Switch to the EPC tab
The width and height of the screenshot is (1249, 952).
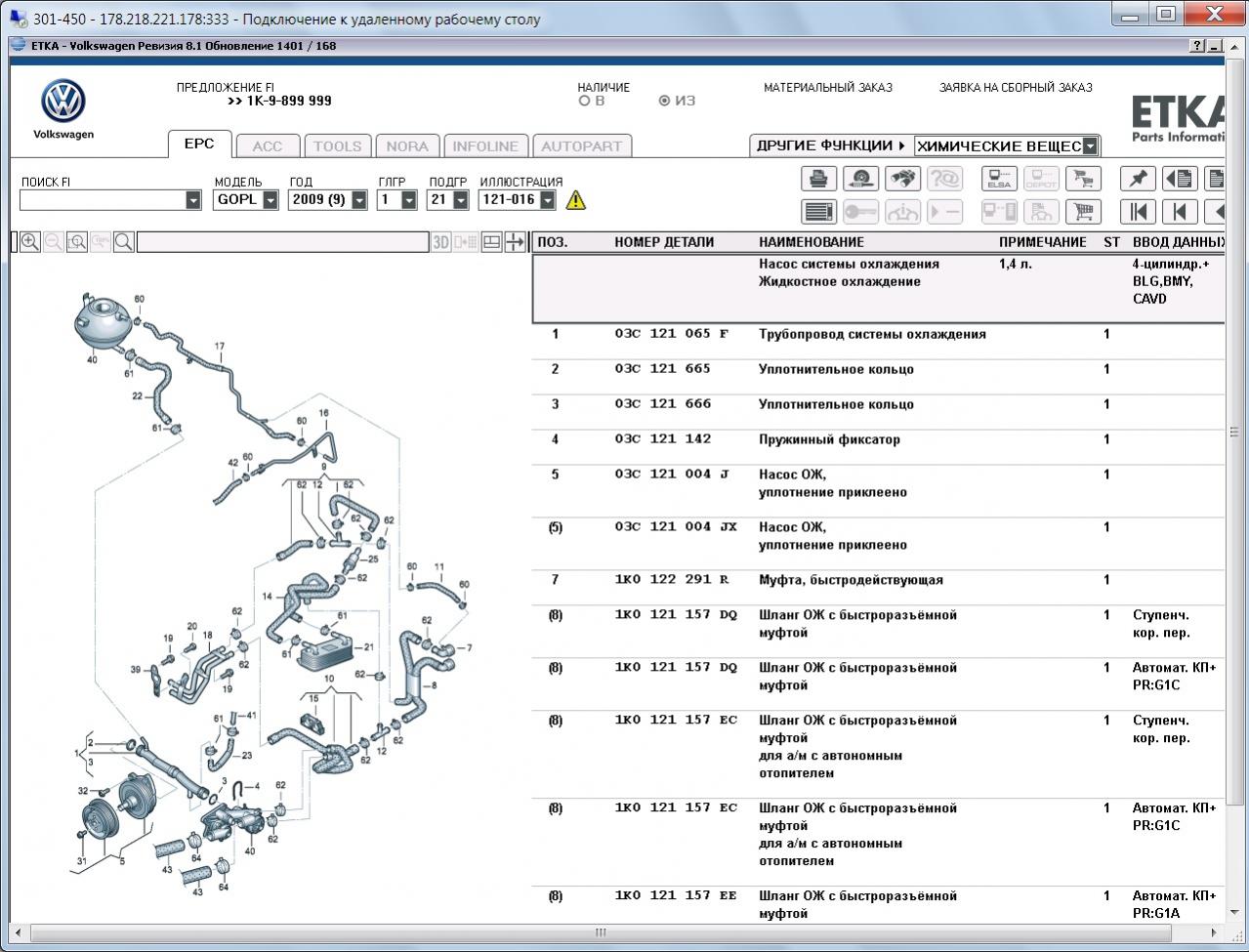pyautogui.click(x=199, y=144)
